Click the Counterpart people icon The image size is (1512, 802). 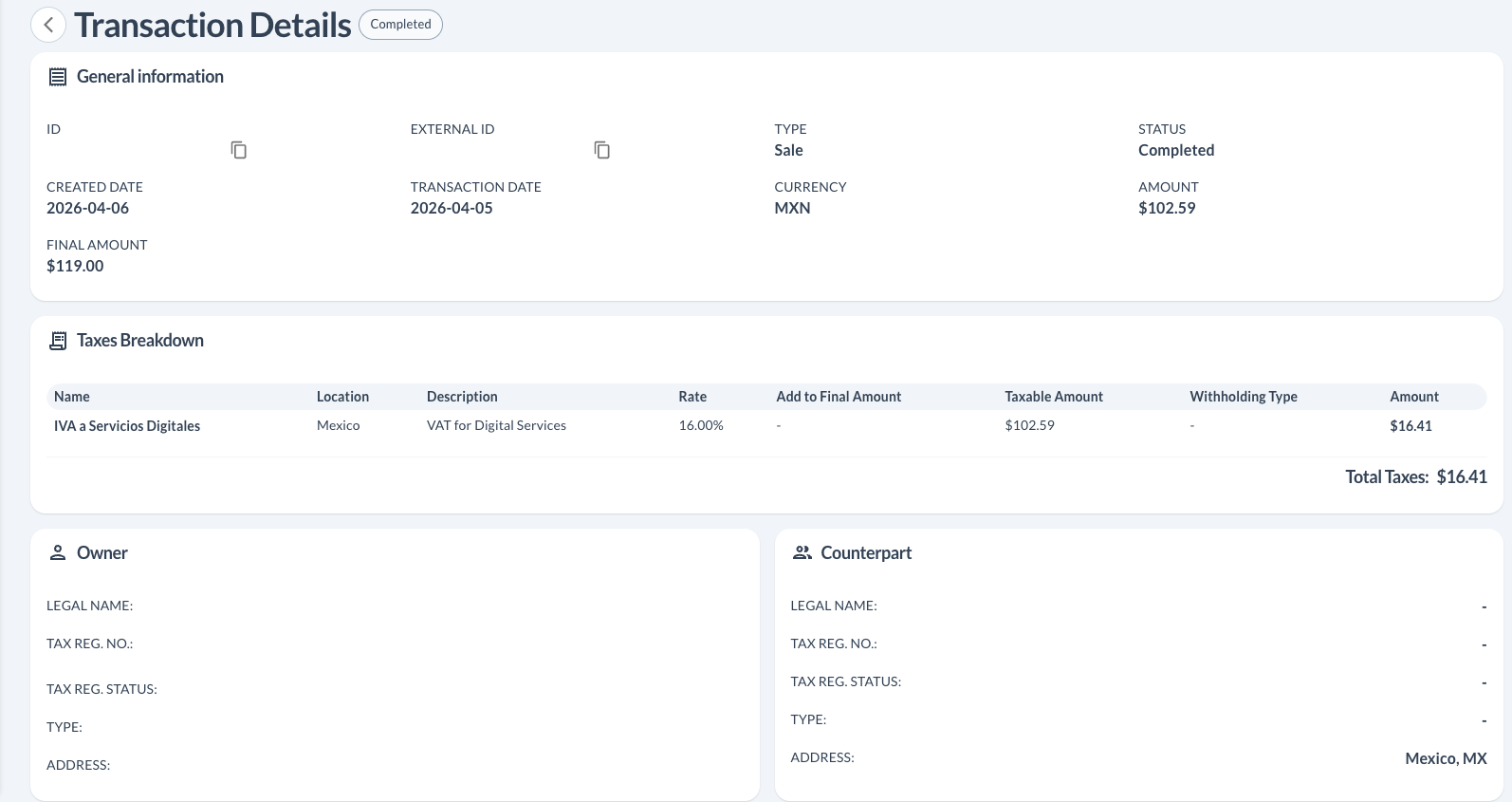click(x=802, y=552)
